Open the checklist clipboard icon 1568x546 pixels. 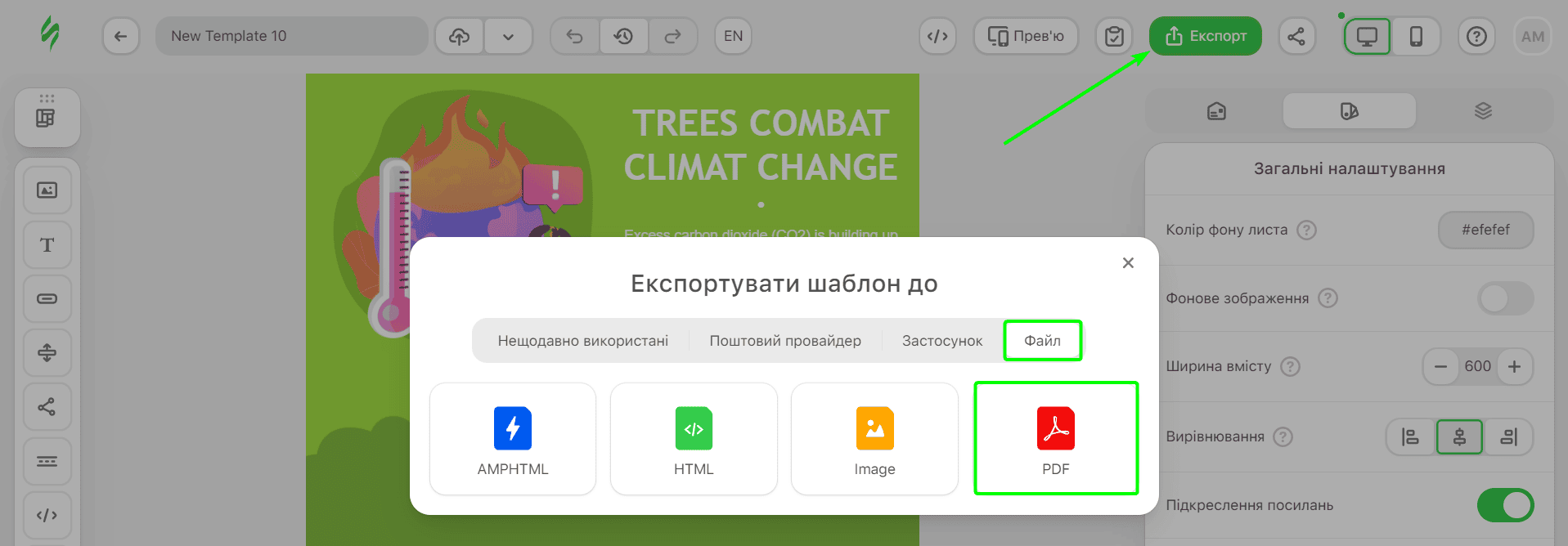[x=1114, y=36]
